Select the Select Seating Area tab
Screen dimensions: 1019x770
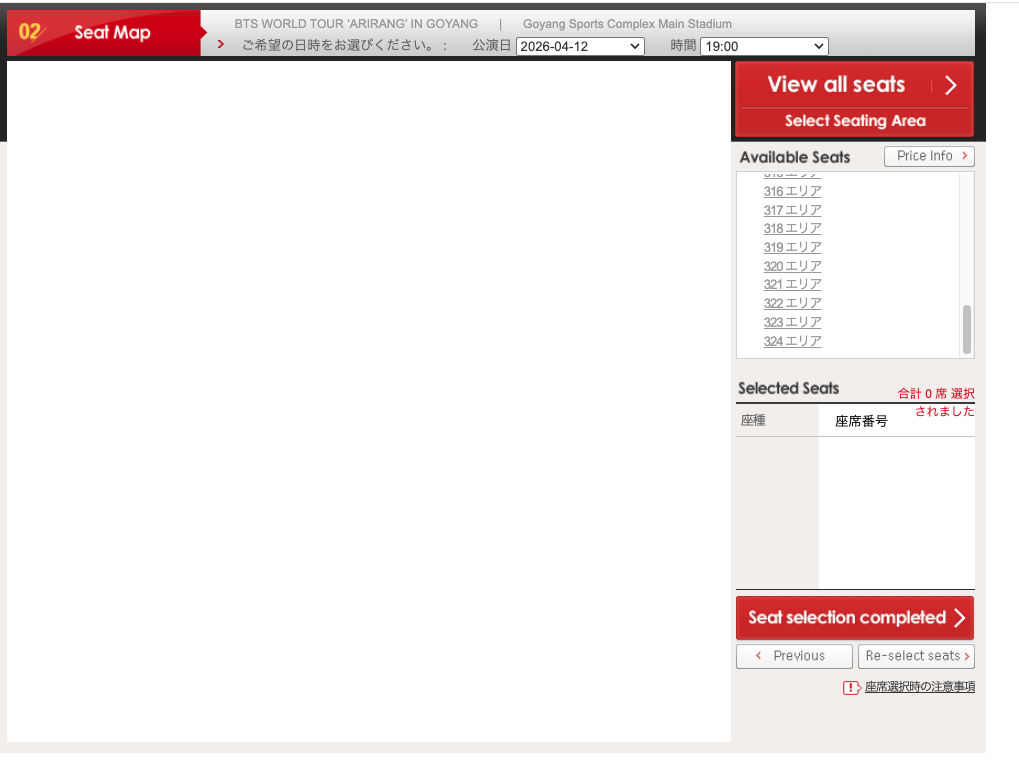pyautogui.click(x=854, y=121)
